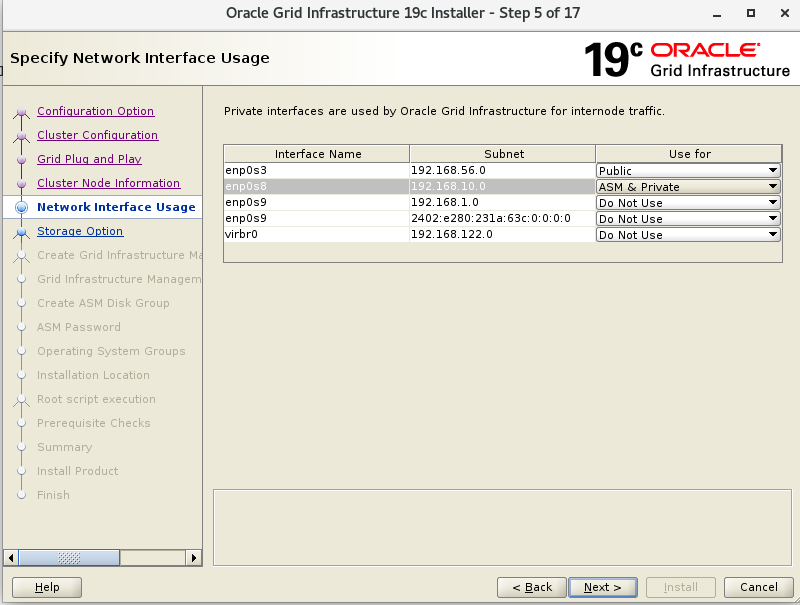Open Configuration Option step link
The height and width of the screenshot is (605, 800).
(95, 111)
